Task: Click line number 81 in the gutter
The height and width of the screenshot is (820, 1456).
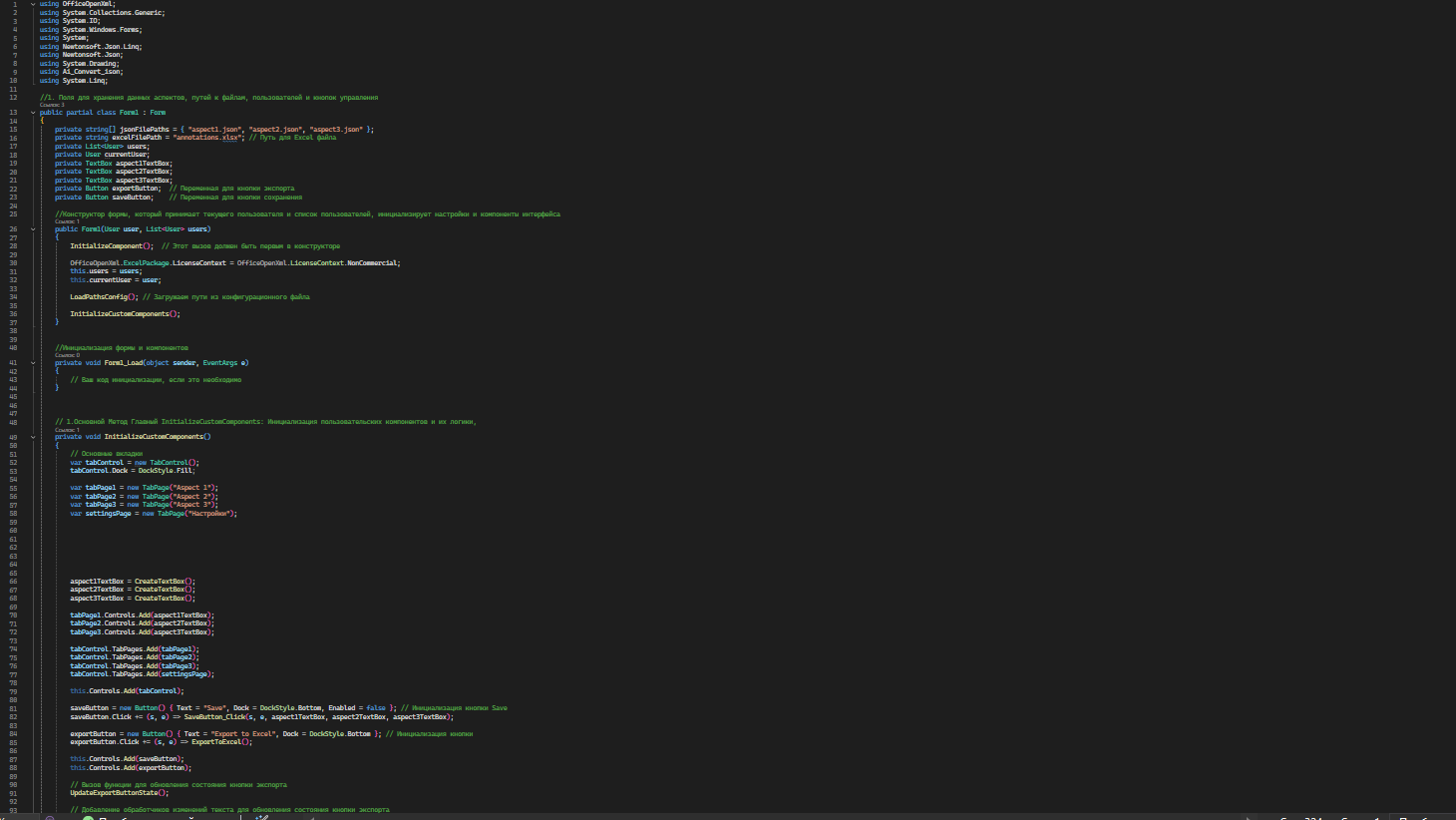Action: (x=14, y=708)
